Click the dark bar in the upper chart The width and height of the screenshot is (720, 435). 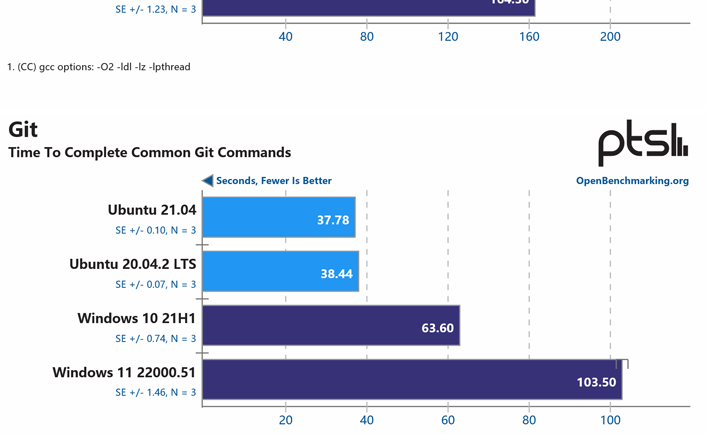(x=369, y=8)
